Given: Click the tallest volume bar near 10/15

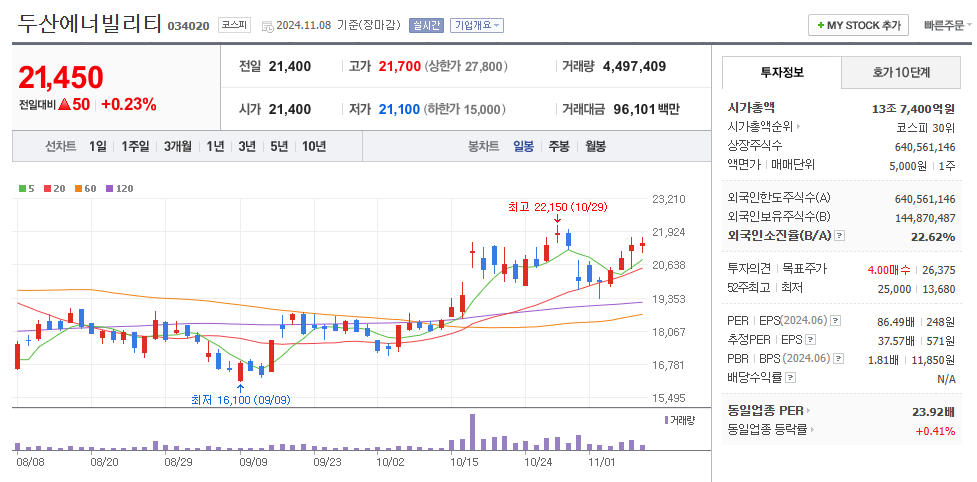Looking at the screenshot, I should (472, 432).
